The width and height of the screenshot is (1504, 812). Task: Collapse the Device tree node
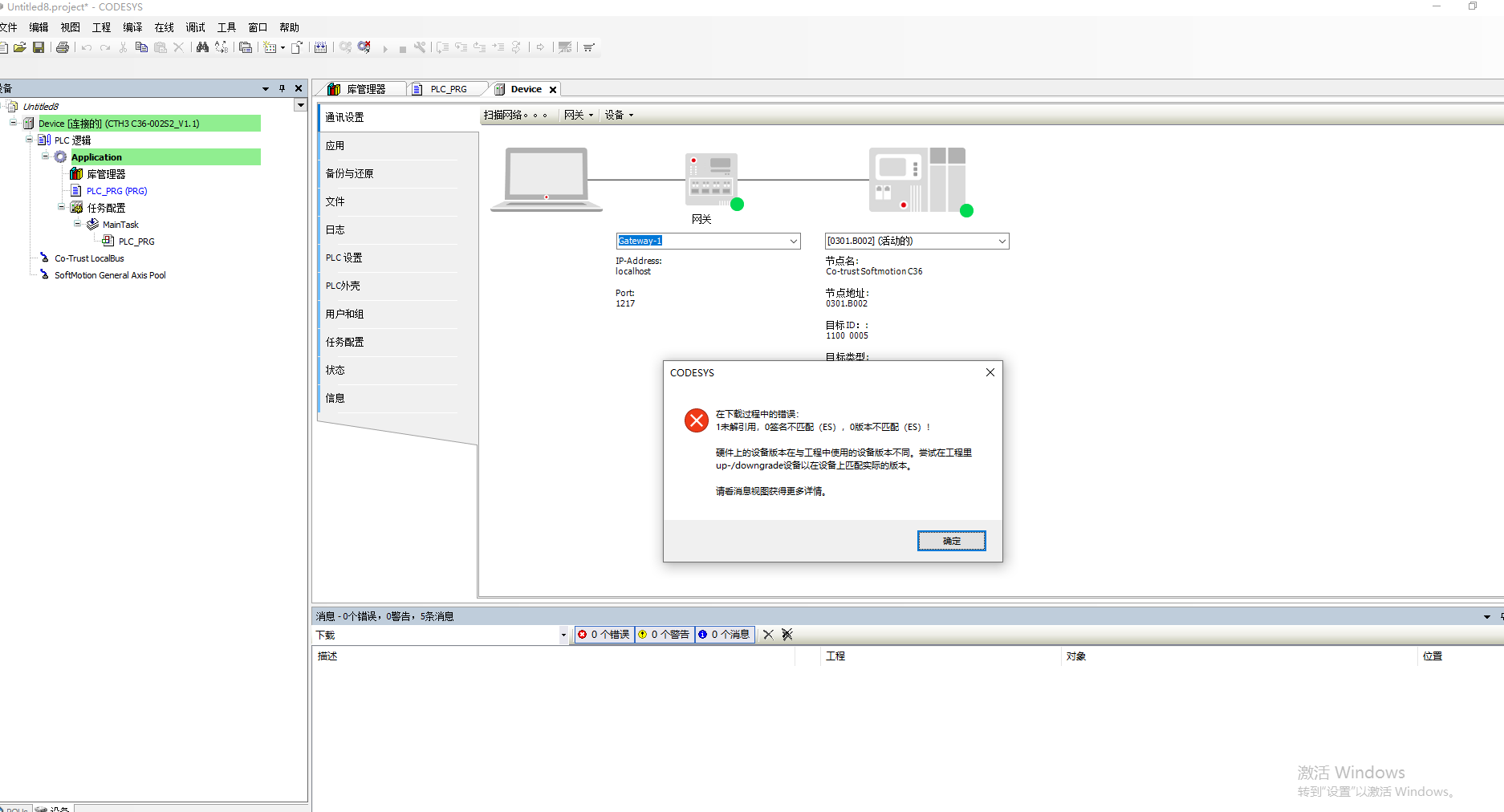14,123
